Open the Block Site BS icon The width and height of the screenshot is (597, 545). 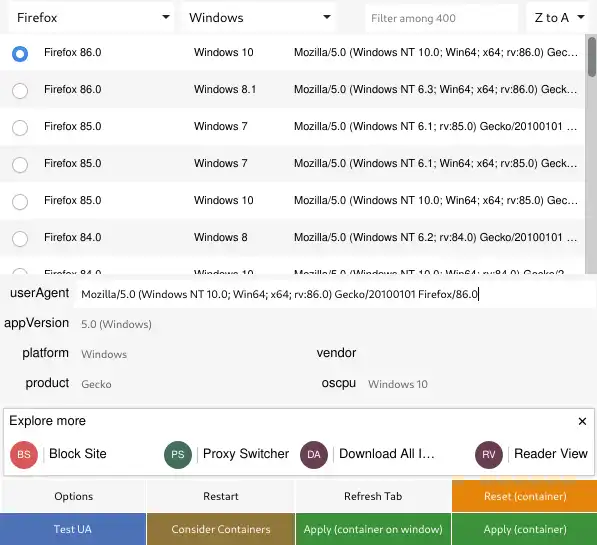24,454
